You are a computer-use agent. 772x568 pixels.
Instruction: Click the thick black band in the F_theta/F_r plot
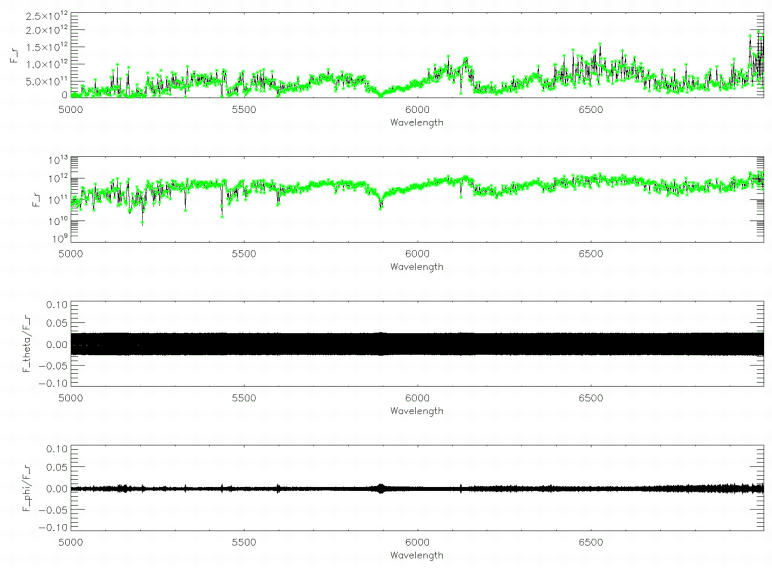[x=417, y=344]
